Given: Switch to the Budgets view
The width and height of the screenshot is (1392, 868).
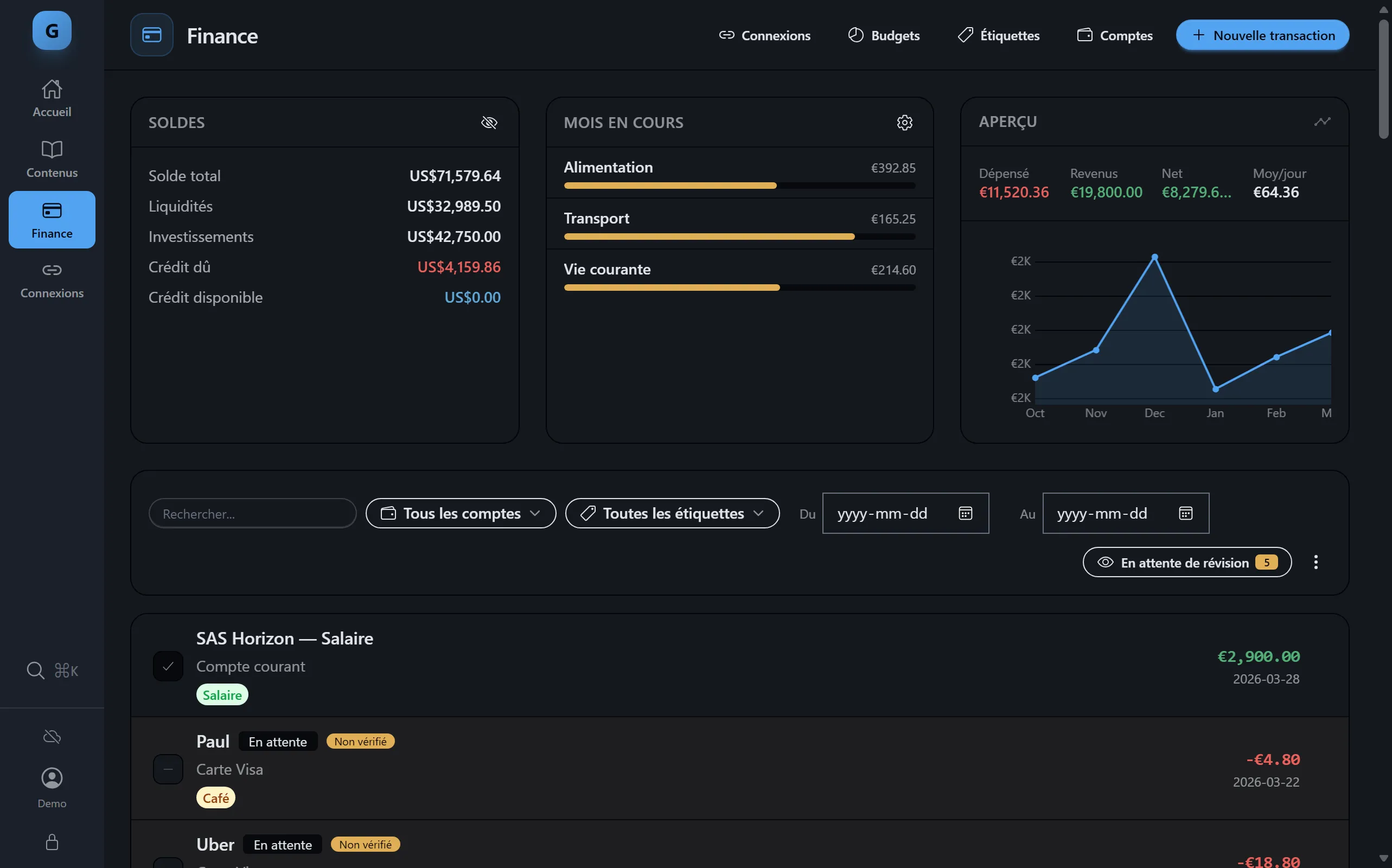Looking at the screenshot, I should pyautogui.click(x=883, y=35).
